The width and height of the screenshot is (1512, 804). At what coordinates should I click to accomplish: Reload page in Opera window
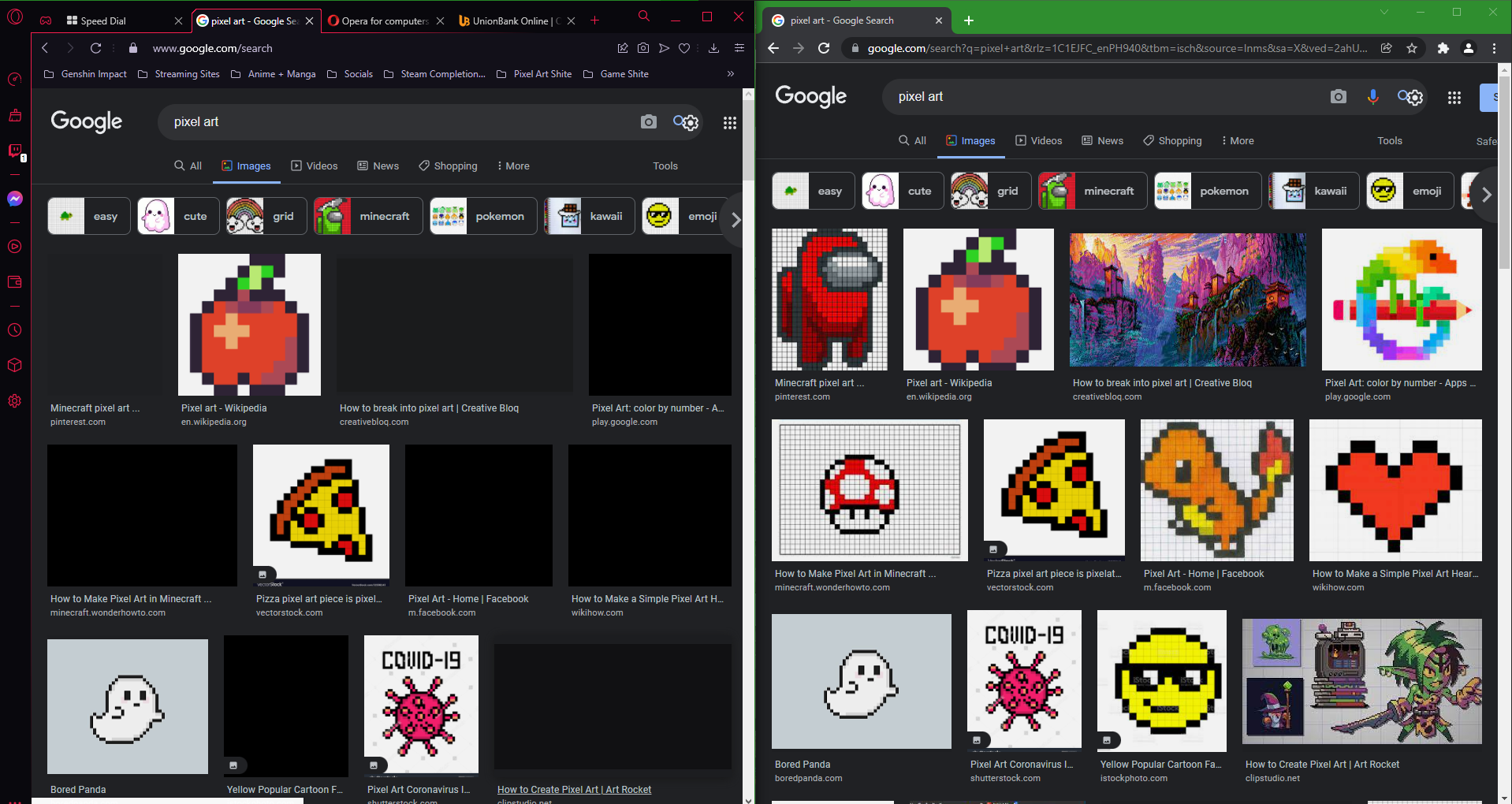click(95, 48)
